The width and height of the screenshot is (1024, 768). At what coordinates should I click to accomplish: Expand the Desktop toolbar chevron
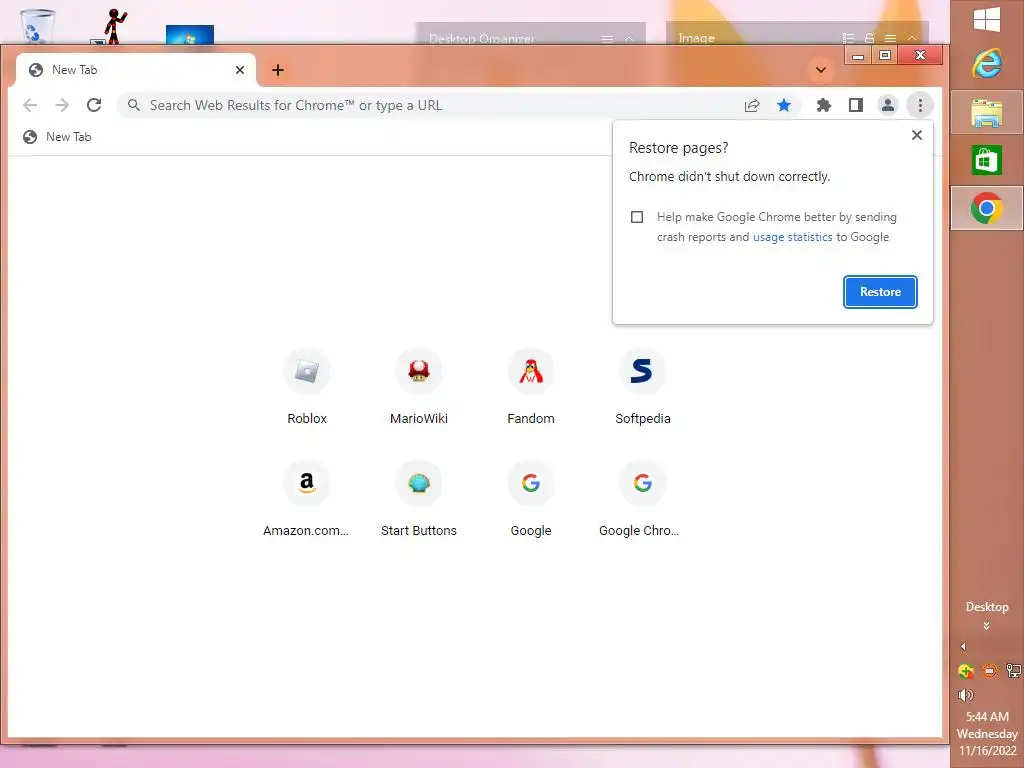click(x=987, y=626)
